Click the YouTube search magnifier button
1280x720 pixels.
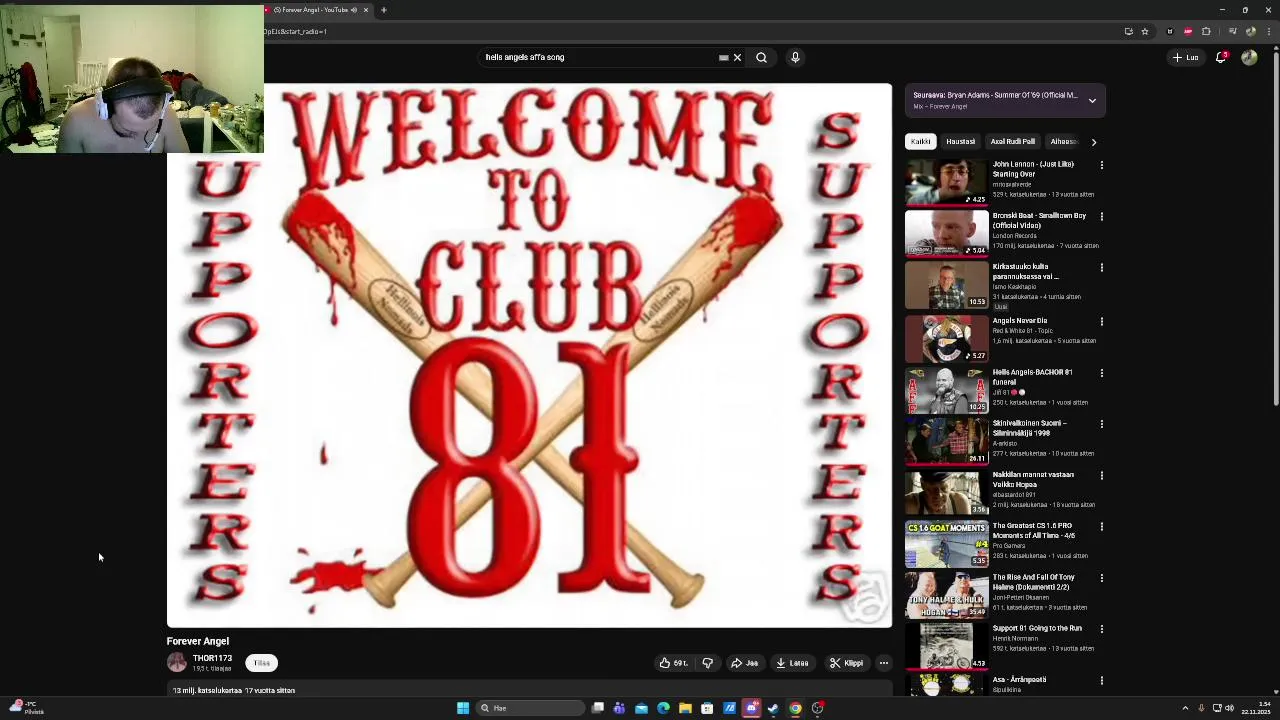[x=761, y=57]
